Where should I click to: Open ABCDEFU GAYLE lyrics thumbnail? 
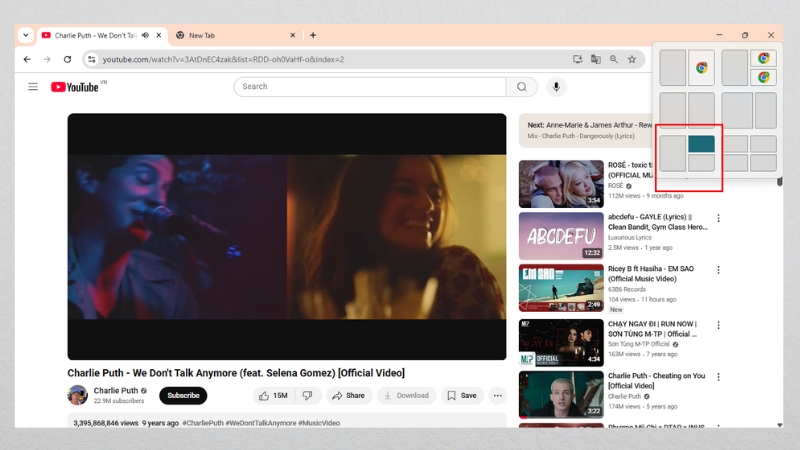click(561, 236)
